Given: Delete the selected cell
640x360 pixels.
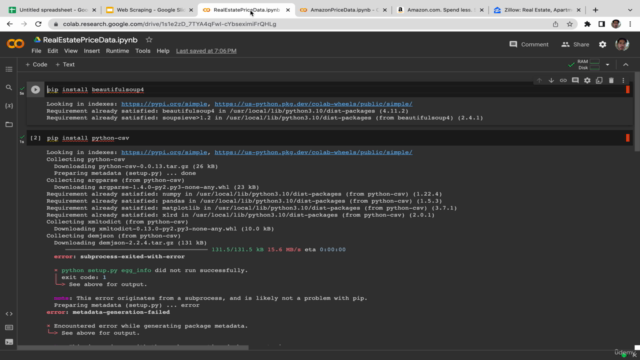Looking at the screenshot, I should tap(611, 80).
